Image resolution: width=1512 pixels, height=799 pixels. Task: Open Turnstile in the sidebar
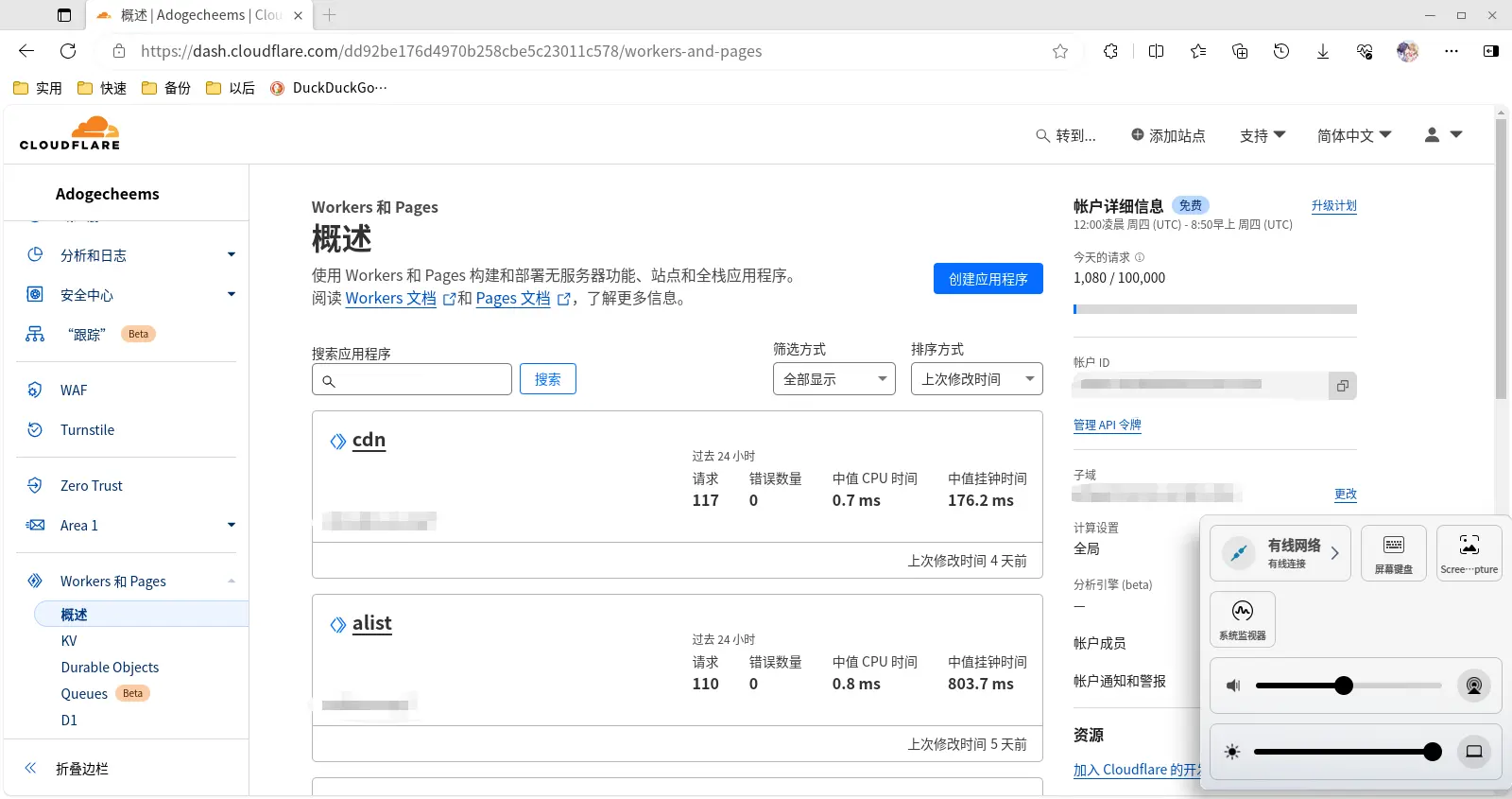pyautogui.click(x=87, y=430)
